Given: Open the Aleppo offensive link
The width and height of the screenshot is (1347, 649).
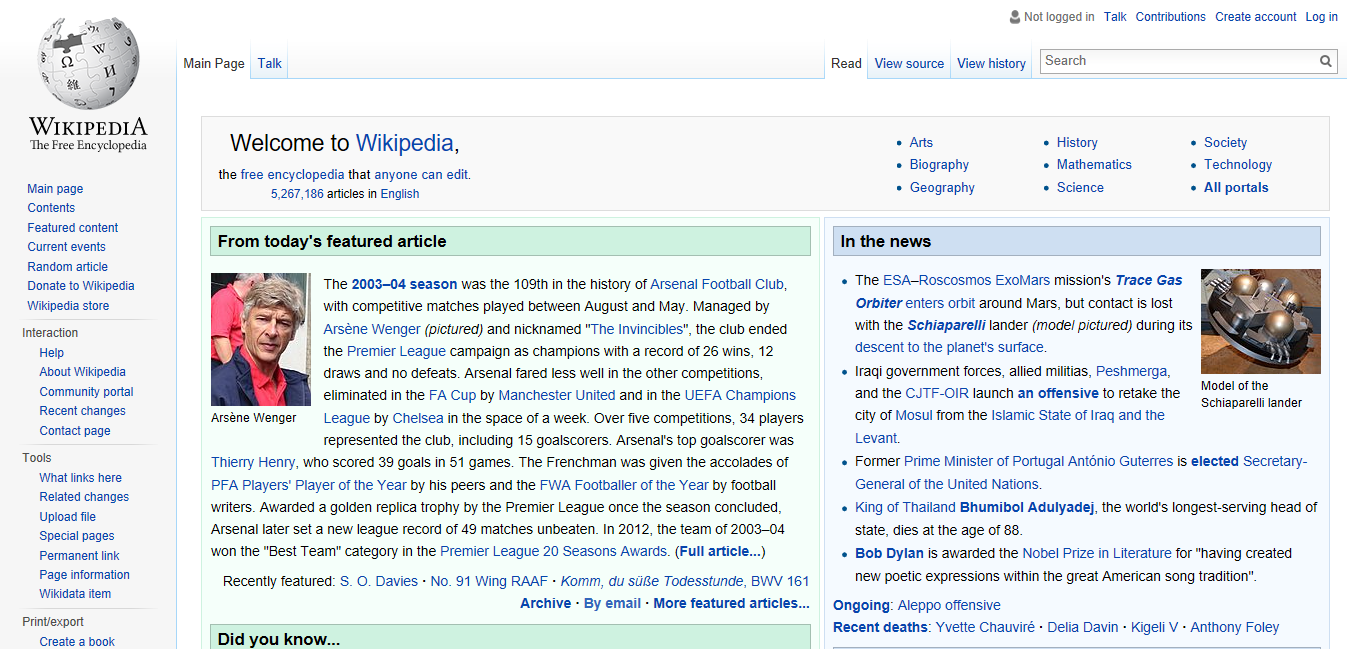Looking at the screenshot, I should click(x=949, y=605).
